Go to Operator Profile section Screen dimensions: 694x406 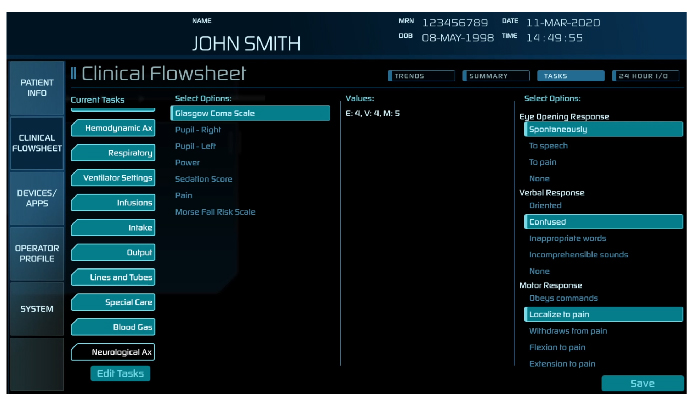click(x=37, y=253)
